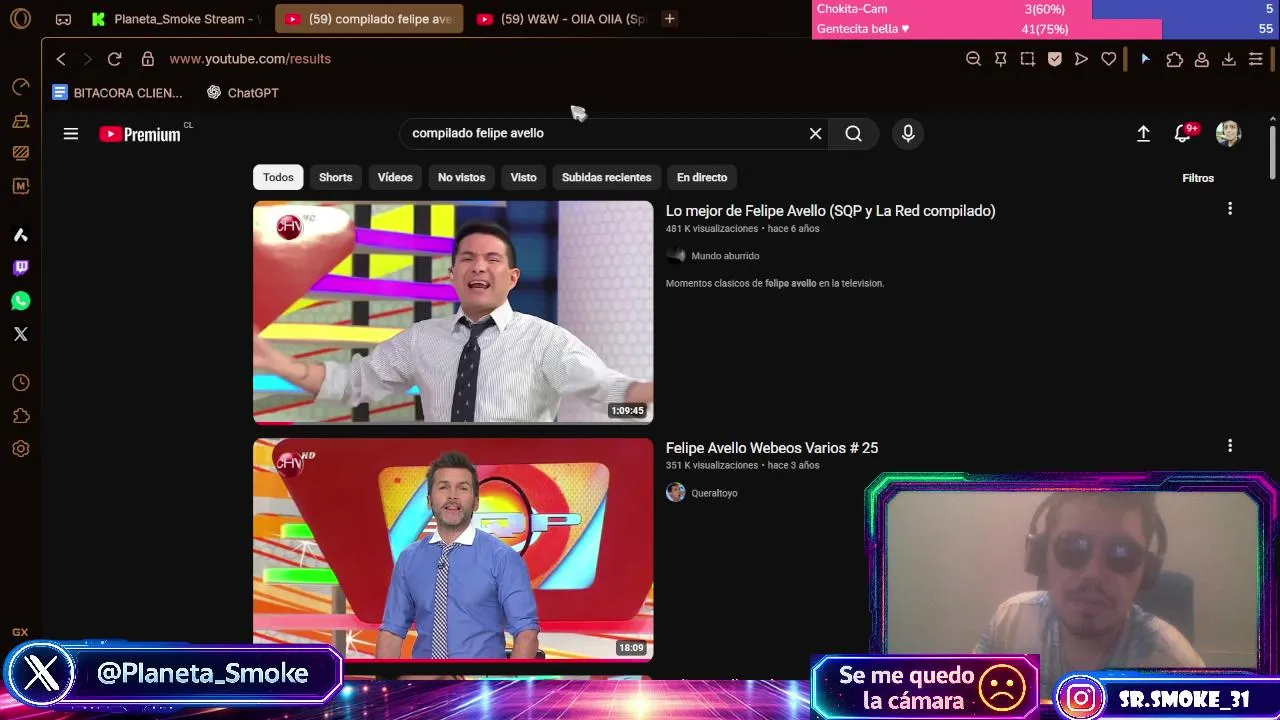Open X (Twitter) sidebar panel
The height and width of the screenshot is (720, 1280).
tap(20, 334)
